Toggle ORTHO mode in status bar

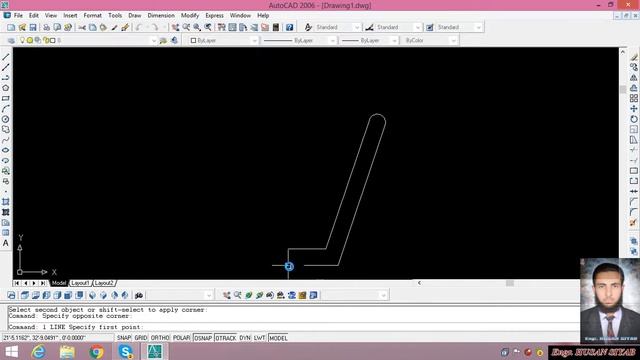point(160,338)
